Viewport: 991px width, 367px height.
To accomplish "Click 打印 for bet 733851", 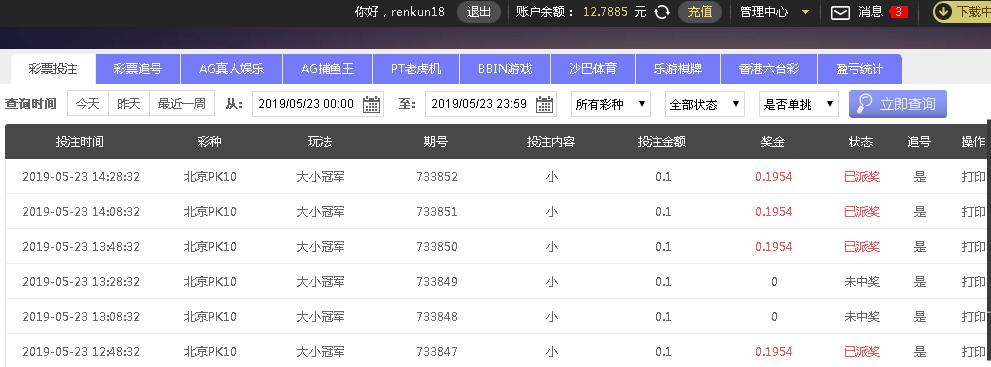I will click(973, 212).
